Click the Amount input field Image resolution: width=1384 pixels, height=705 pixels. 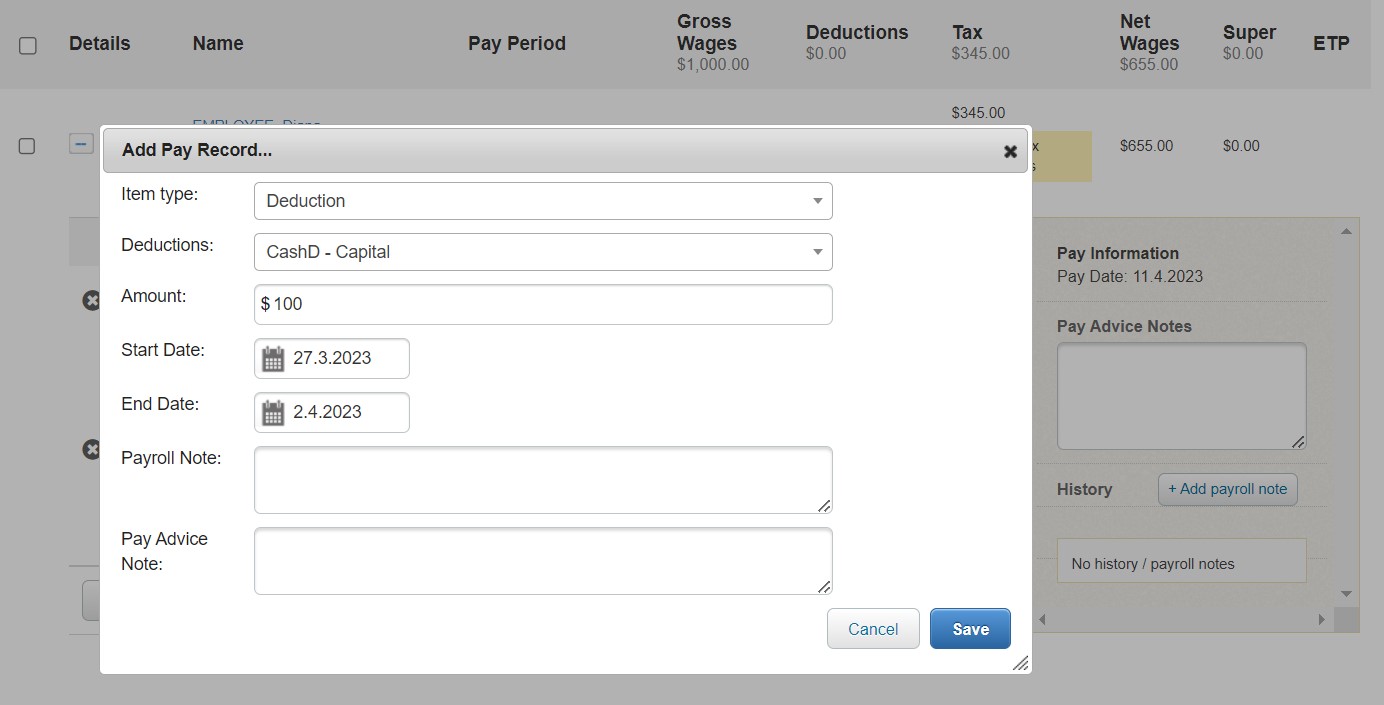(x=543, y=304)
